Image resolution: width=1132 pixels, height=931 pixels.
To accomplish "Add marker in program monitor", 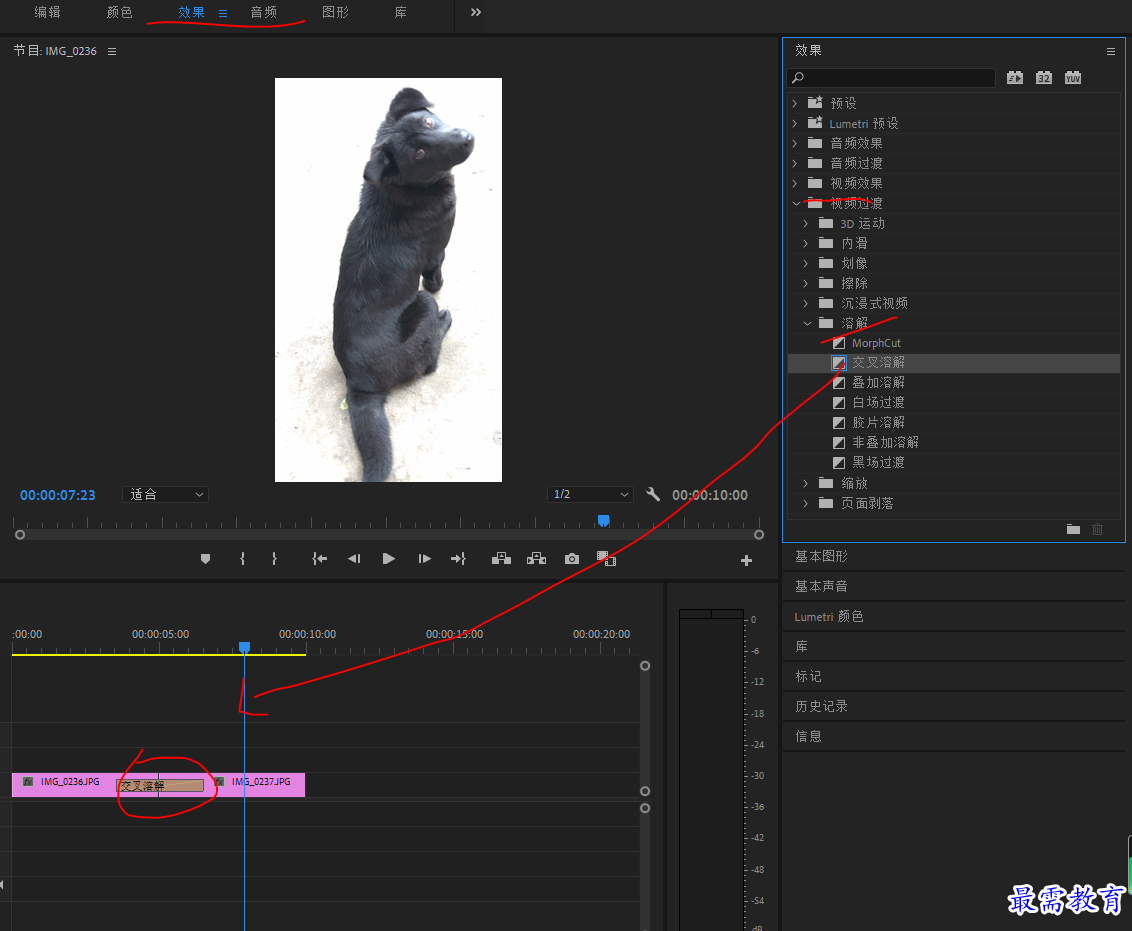I will (205, 559).
